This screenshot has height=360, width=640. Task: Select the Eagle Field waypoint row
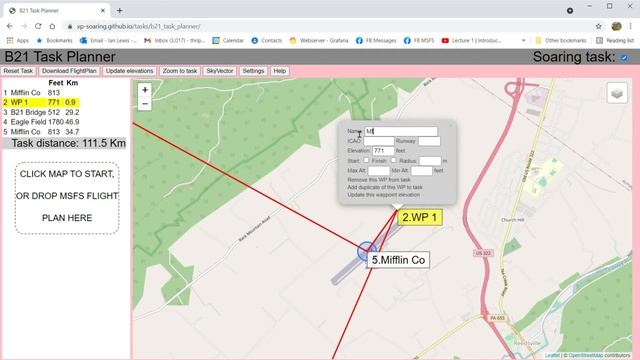pos(41,122)
